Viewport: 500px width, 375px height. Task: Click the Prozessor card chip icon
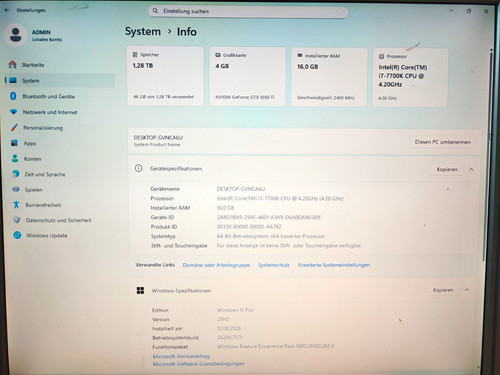(x=382, y=56)
